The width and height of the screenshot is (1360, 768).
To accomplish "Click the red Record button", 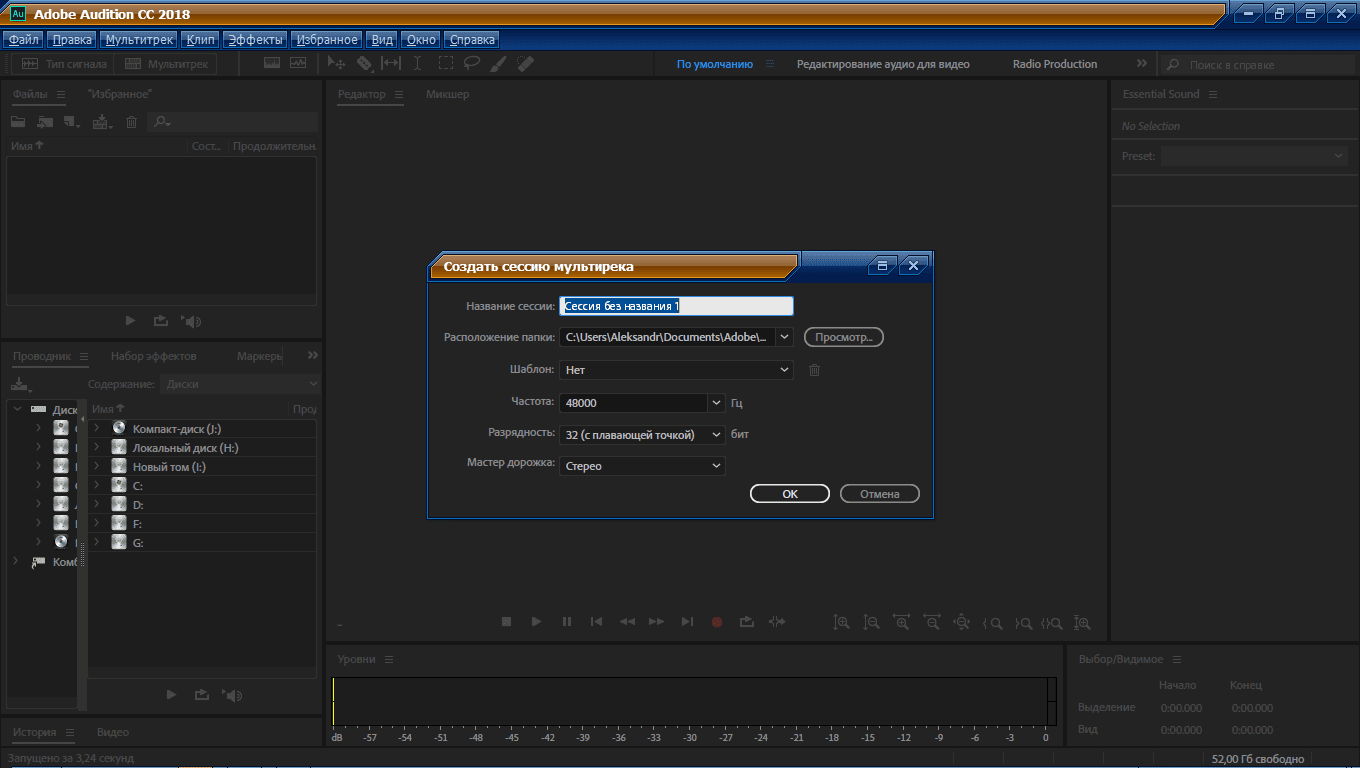I will 717,622.
